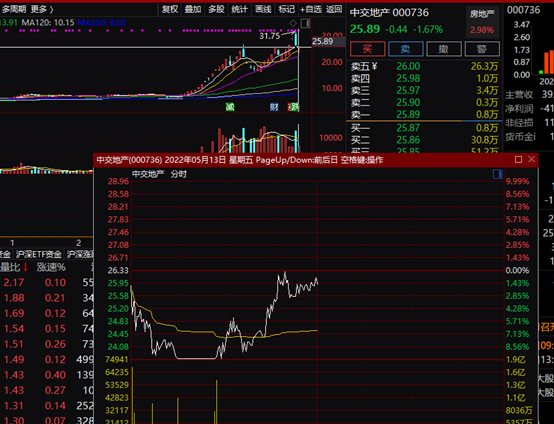Click the blue 卖 sell button

(x=406, y=49)
